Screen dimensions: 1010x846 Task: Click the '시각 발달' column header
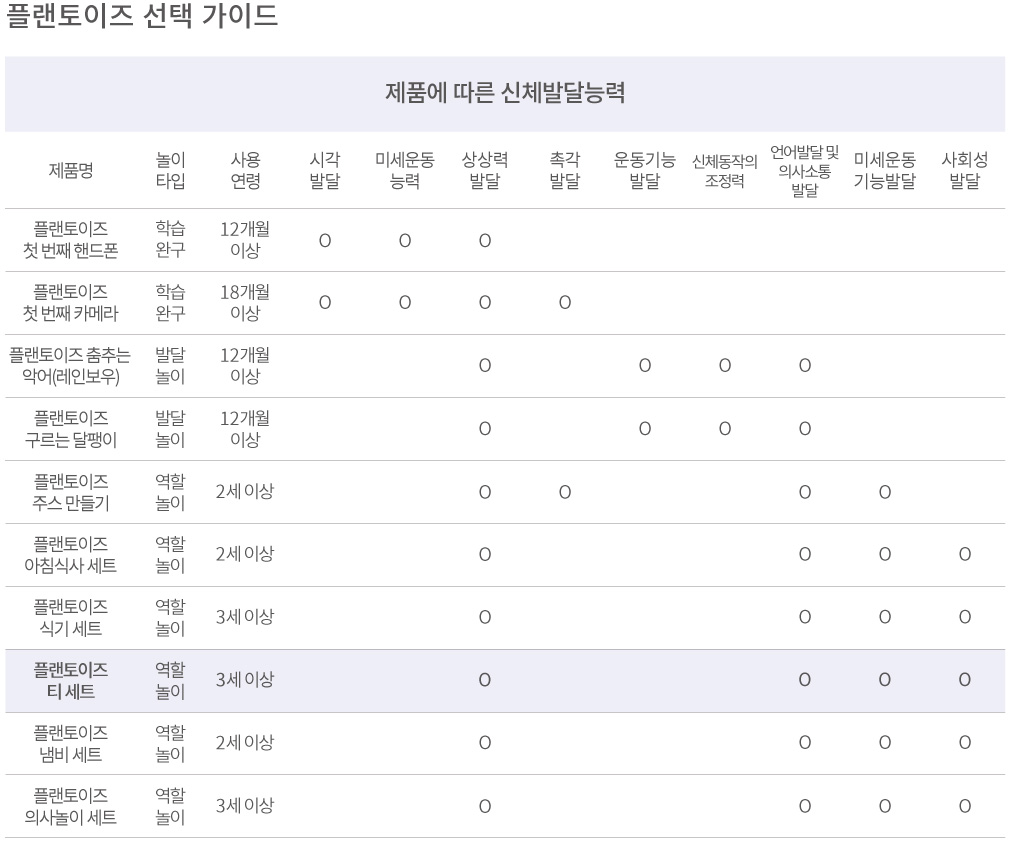[x=325, y=170]
